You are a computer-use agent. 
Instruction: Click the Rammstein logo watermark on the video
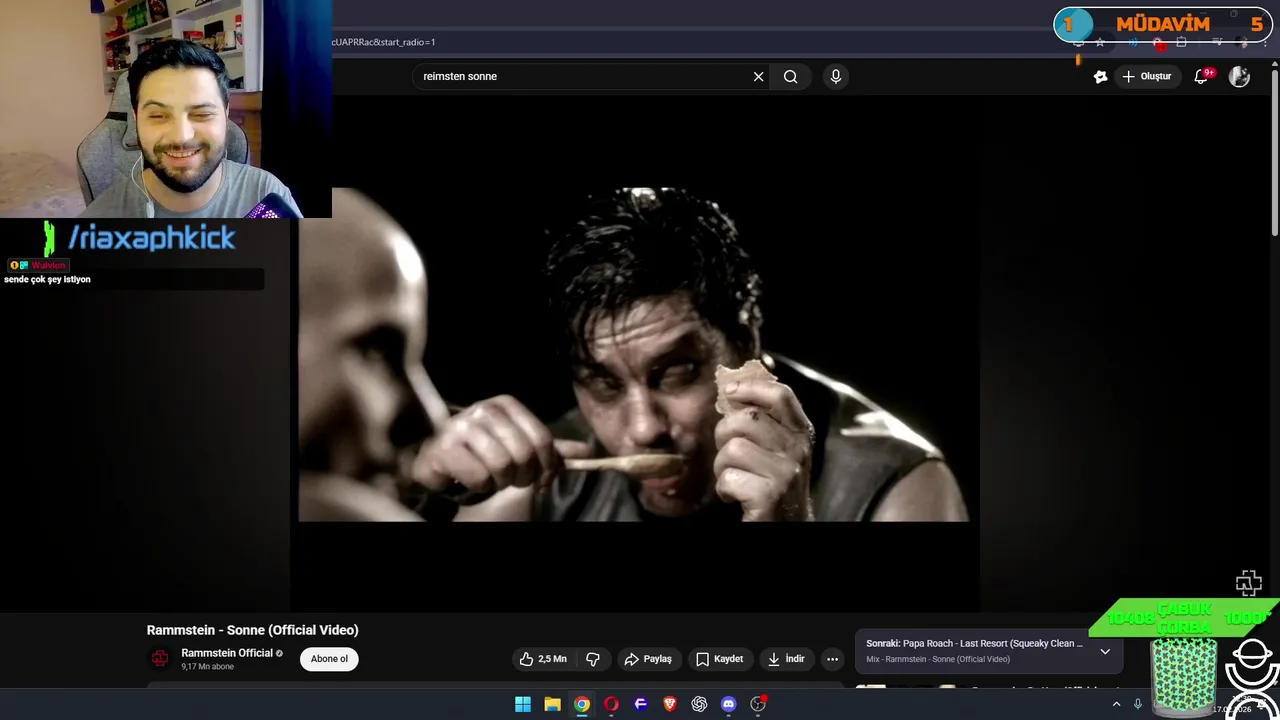pyautogui.click(x=1248, y=583)
